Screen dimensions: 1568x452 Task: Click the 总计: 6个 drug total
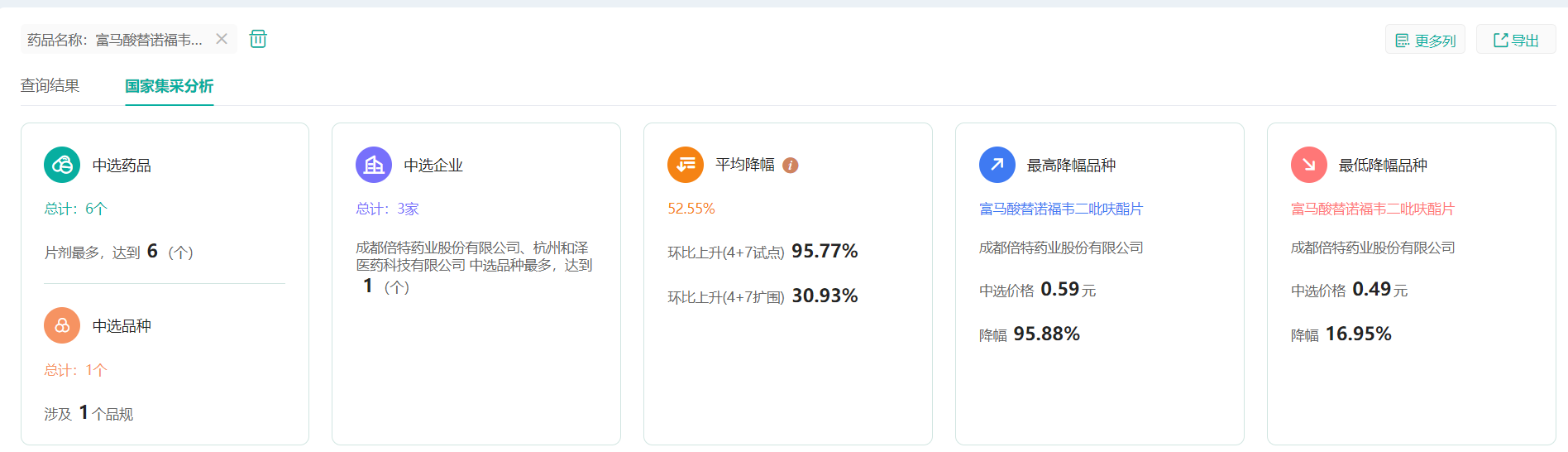pos(75,209)
